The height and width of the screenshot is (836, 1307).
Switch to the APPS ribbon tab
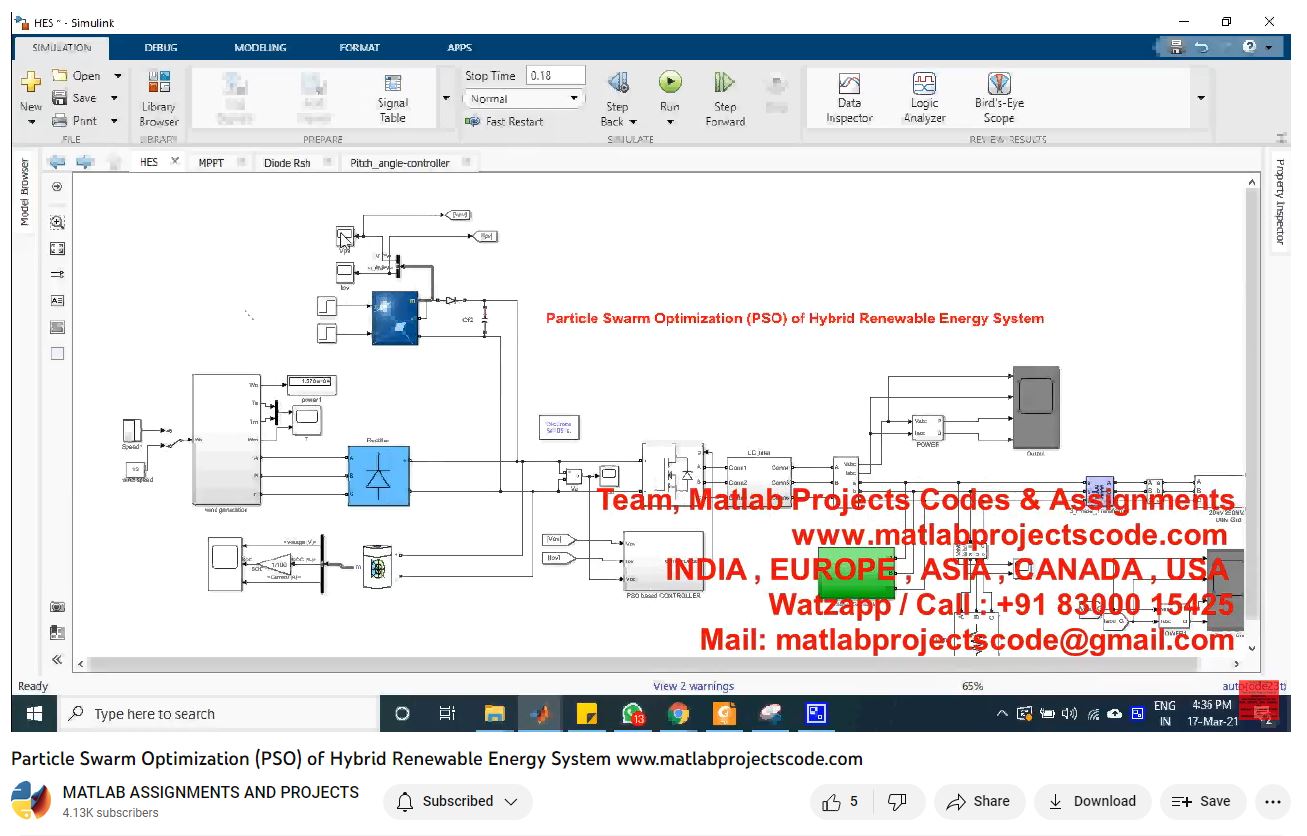(459, 47)
